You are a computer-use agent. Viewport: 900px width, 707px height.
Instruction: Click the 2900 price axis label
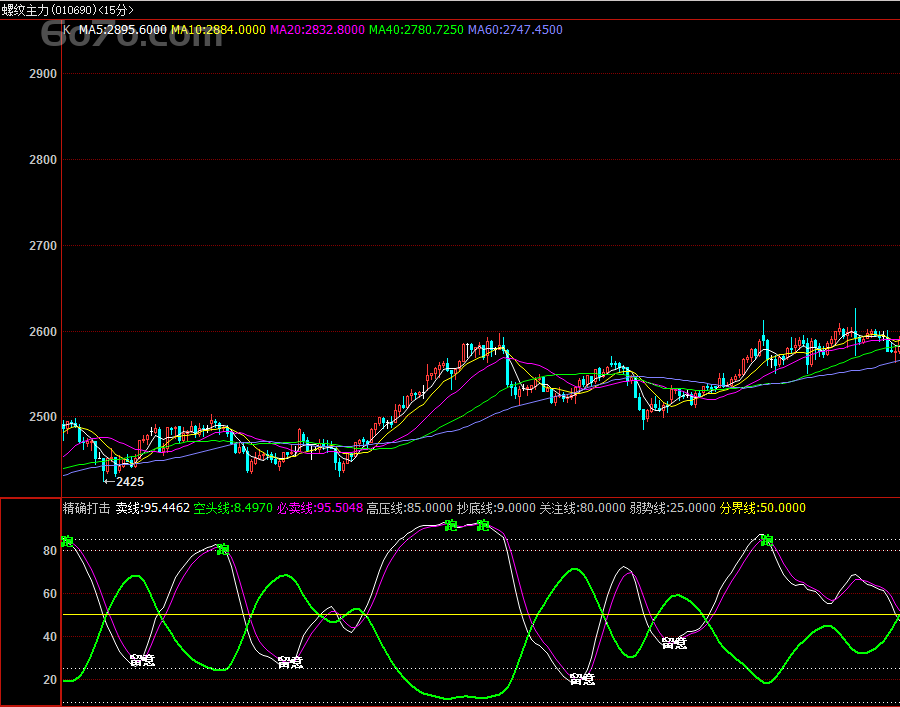pyautogui.click(x=43, y=74)
